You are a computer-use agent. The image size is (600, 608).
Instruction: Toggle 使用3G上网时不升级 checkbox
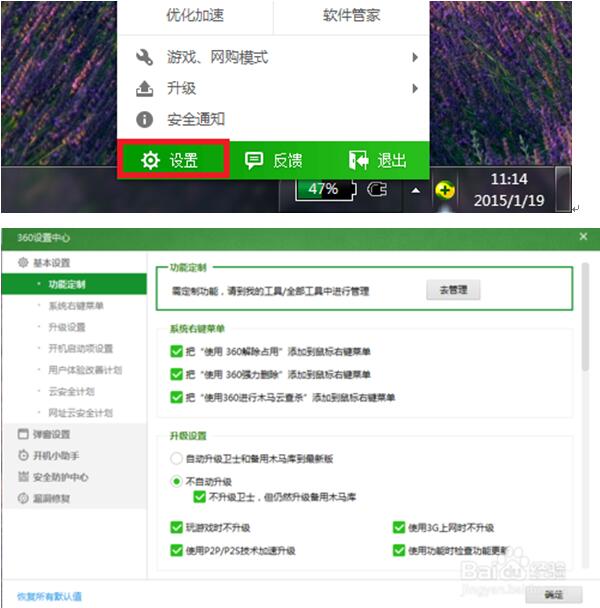click(x=399, y=527)
